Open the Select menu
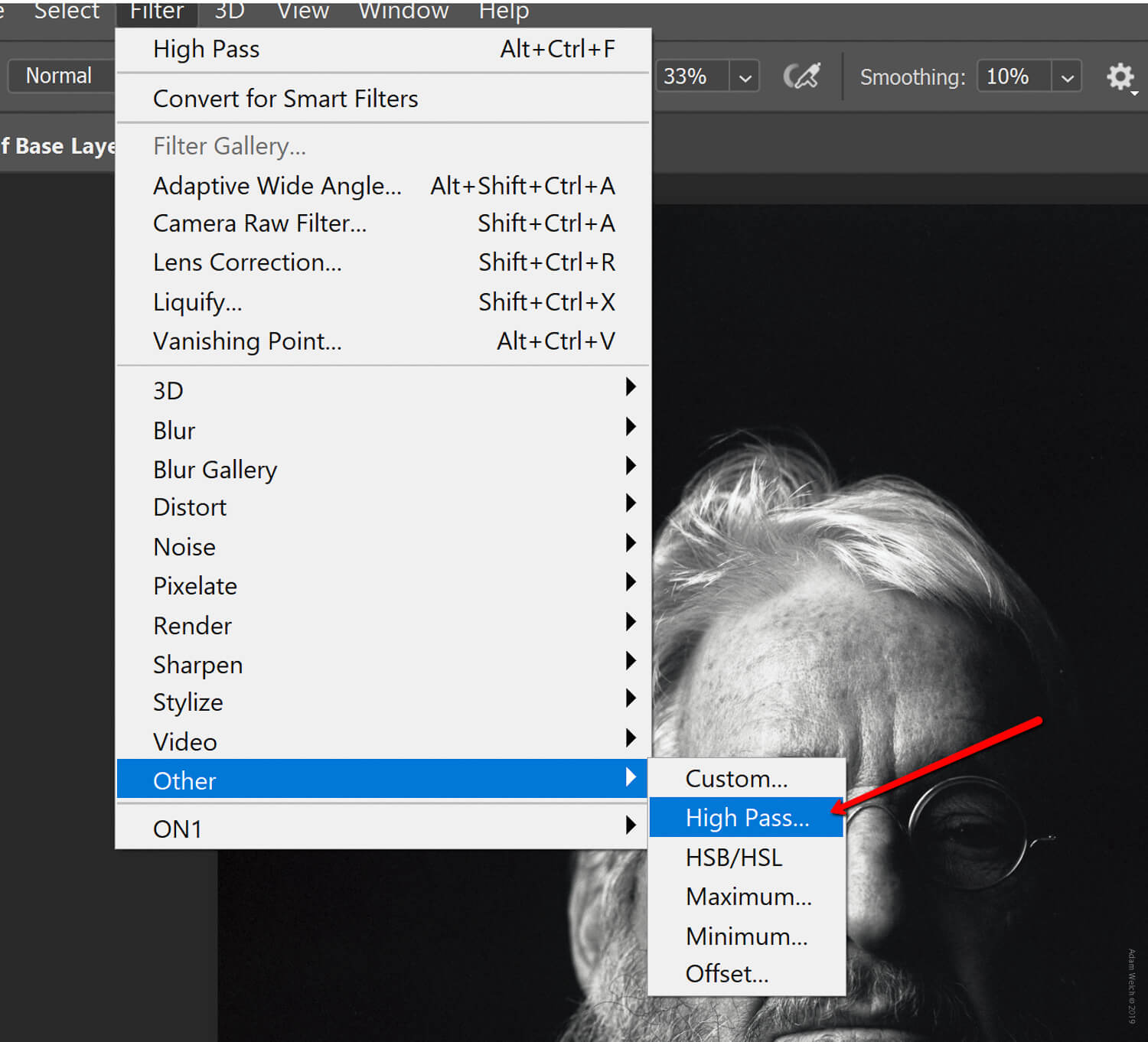 click(x=67, y=11)
